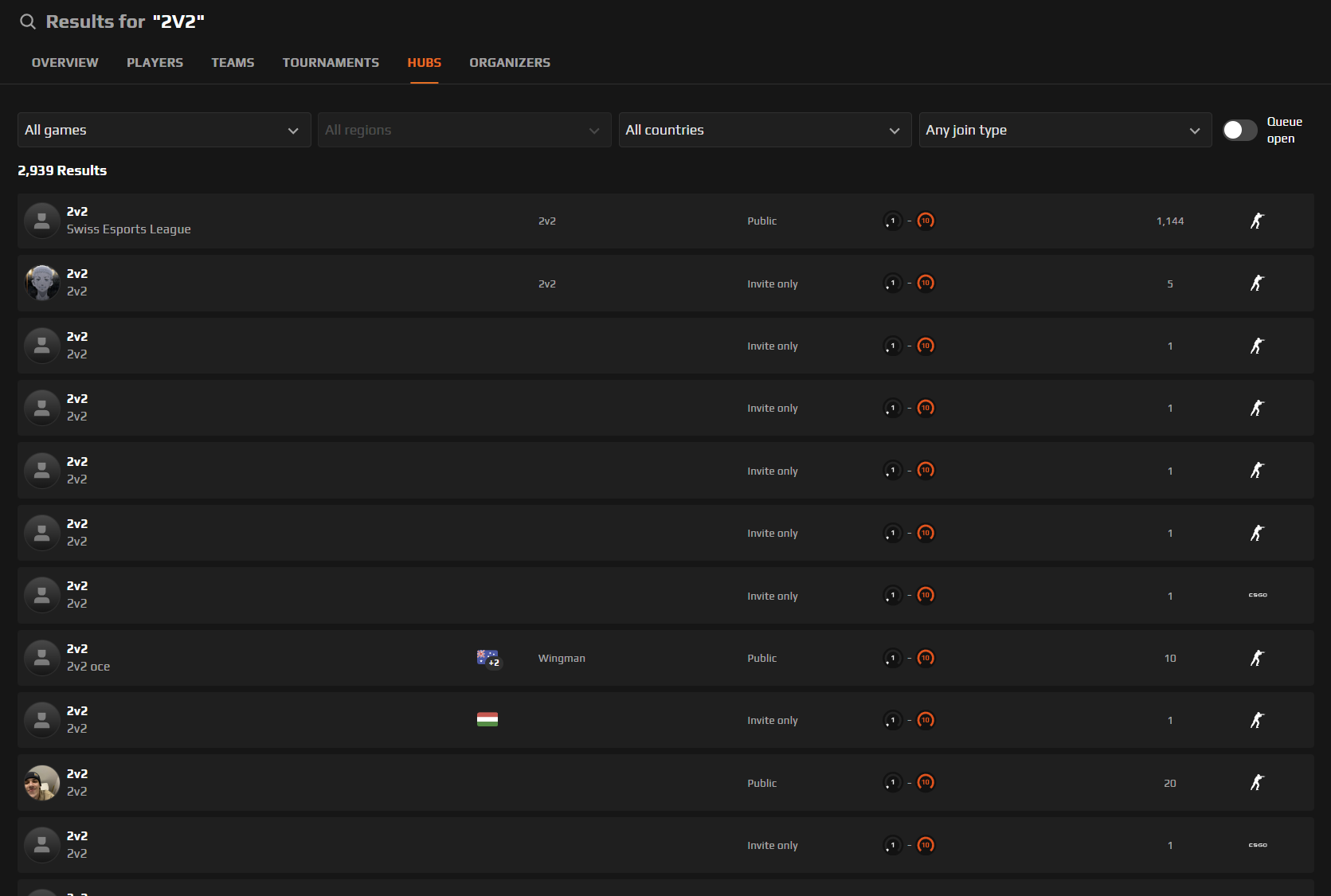This screenshot has width=1331, height=896.
Task: Select the Organizers tab
Action: point(509,63)
